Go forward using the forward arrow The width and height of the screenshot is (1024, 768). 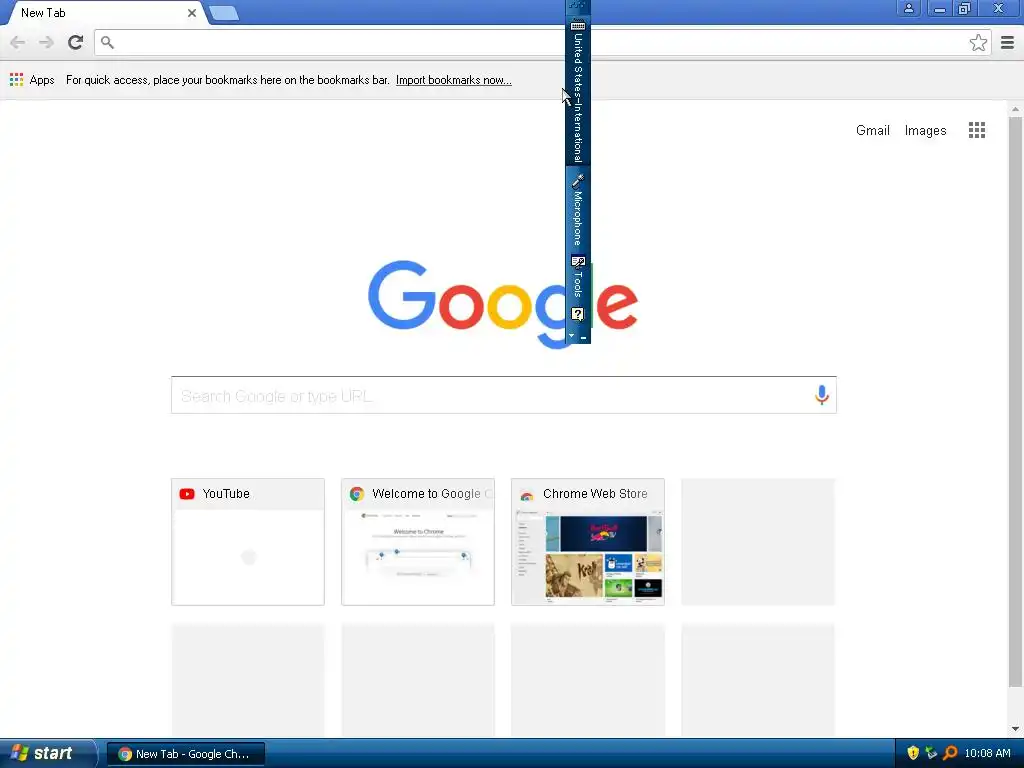(x=46, y=42)
